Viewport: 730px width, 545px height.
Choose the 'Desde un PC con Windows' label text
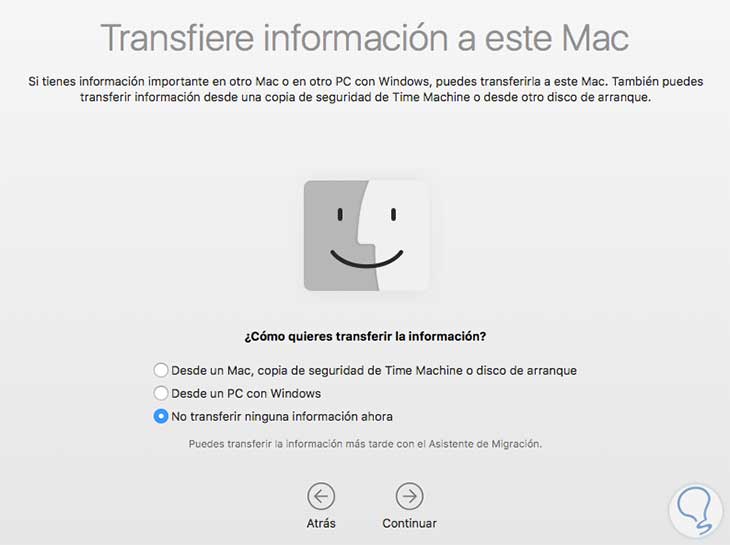[x=246, y=393]
